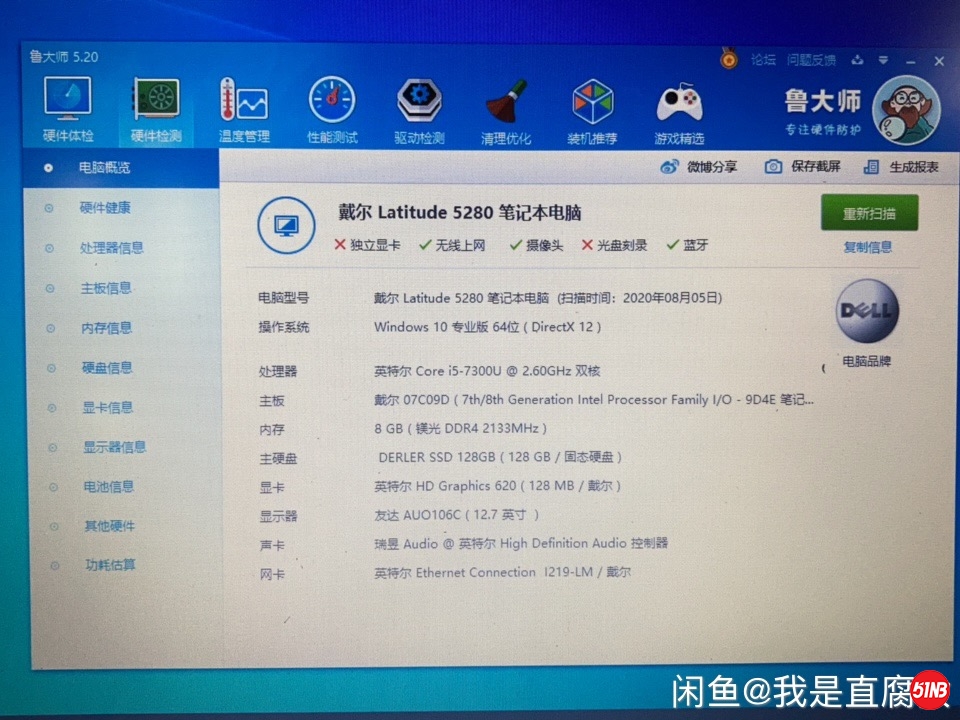Click 保存截屏 to save screenshot
Screen dimensions: 960x720
coord(773,167)
